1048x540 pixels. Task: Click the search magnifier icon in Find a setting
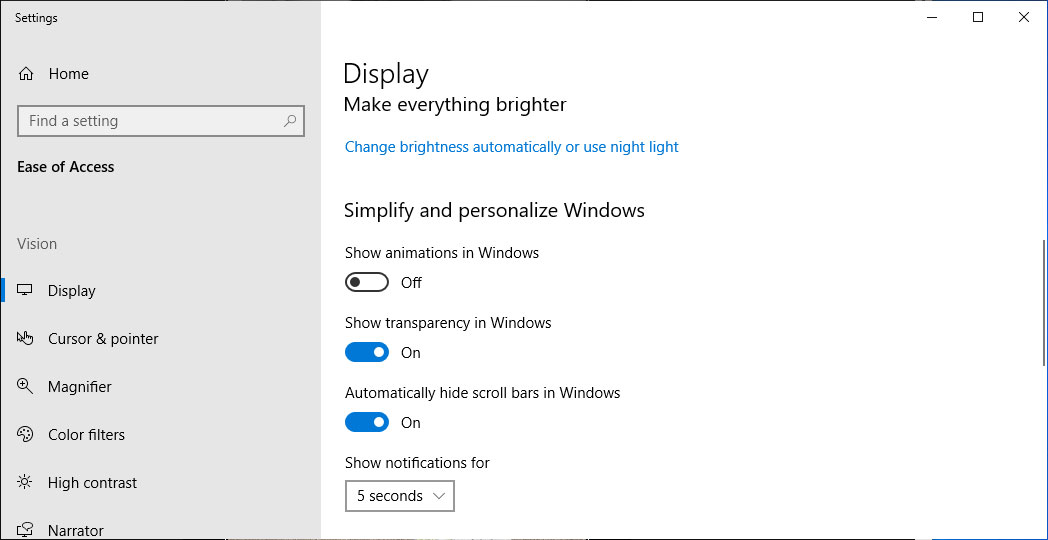pyautogui.click(x=290, y=121)
